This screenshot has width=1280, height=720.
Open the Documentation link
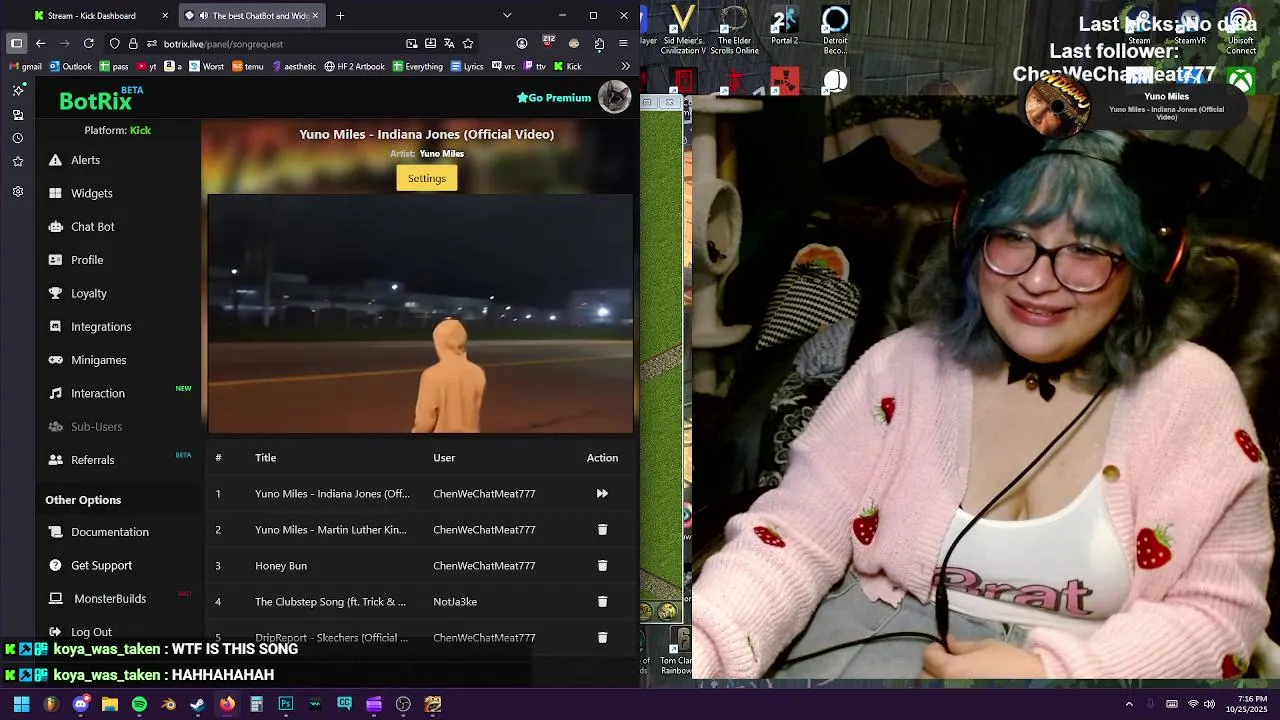[x=109, y=532]
